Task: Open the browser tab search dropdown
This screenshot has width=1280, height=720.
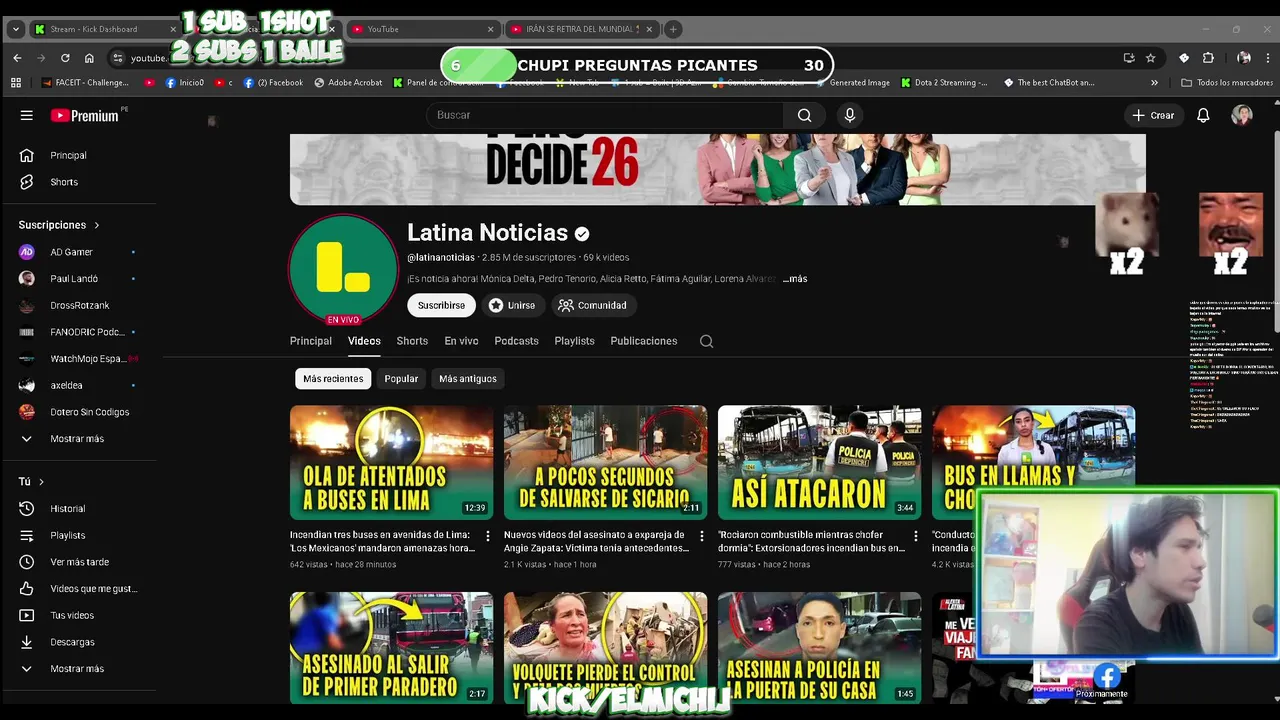Action: point(15,29)
